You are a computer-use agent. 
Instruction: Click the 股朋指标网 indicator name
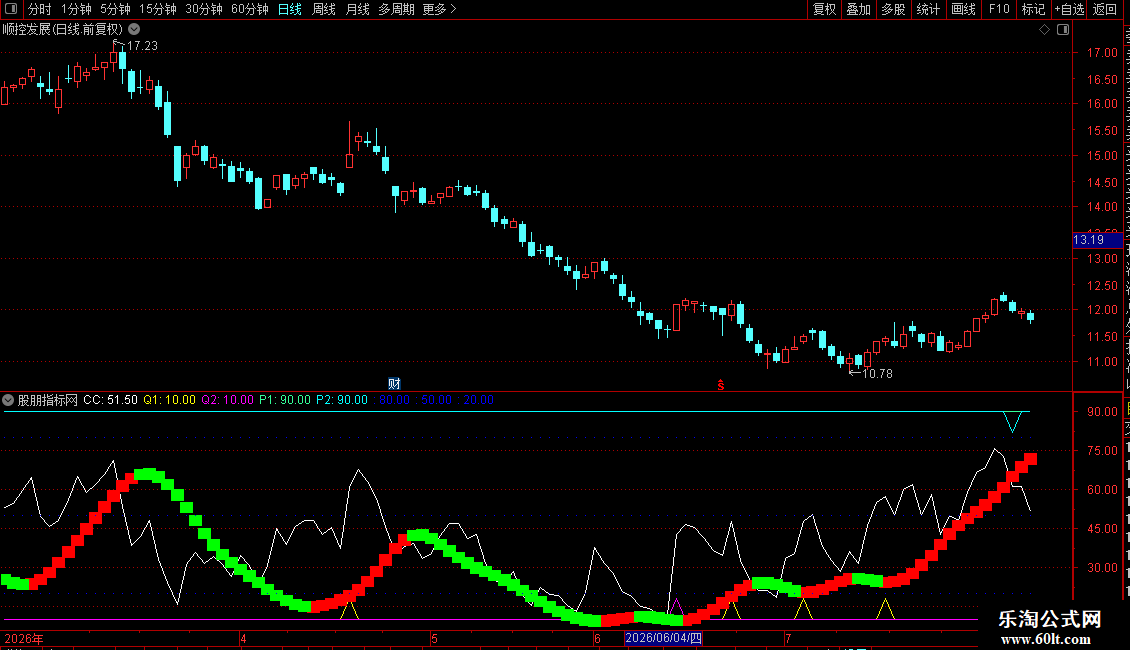coord(48,400)
